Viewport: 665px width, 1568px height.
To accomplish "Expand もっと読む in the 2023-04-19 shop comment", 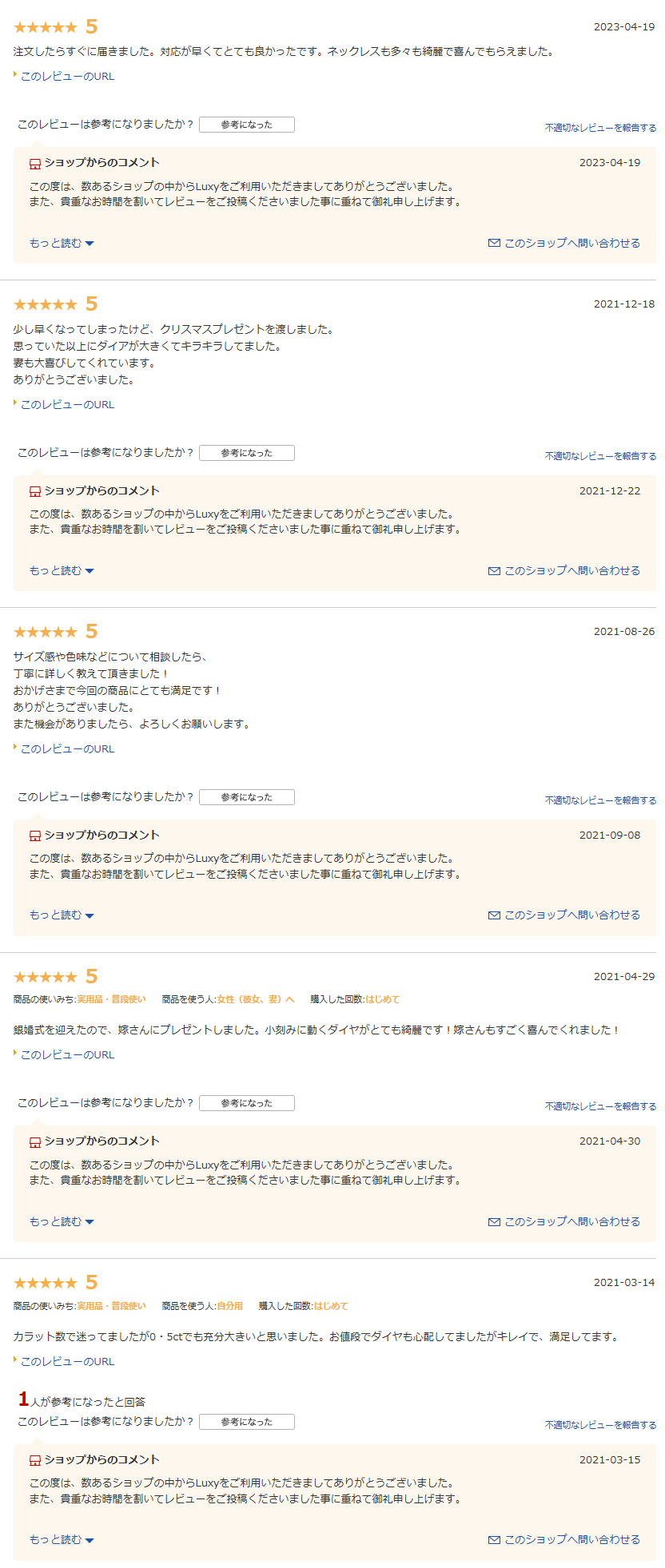I will coord(62,243).
